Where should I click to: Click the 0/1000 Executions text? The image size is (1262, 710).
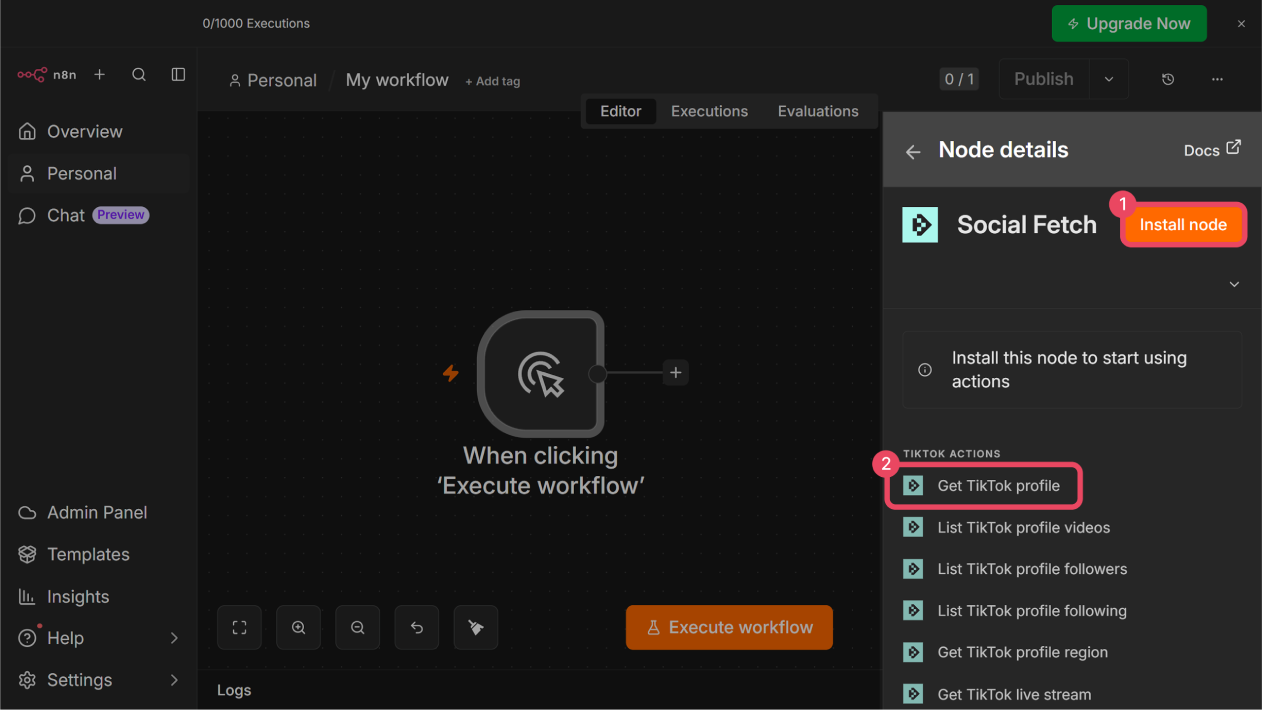(x=256, y=23)
